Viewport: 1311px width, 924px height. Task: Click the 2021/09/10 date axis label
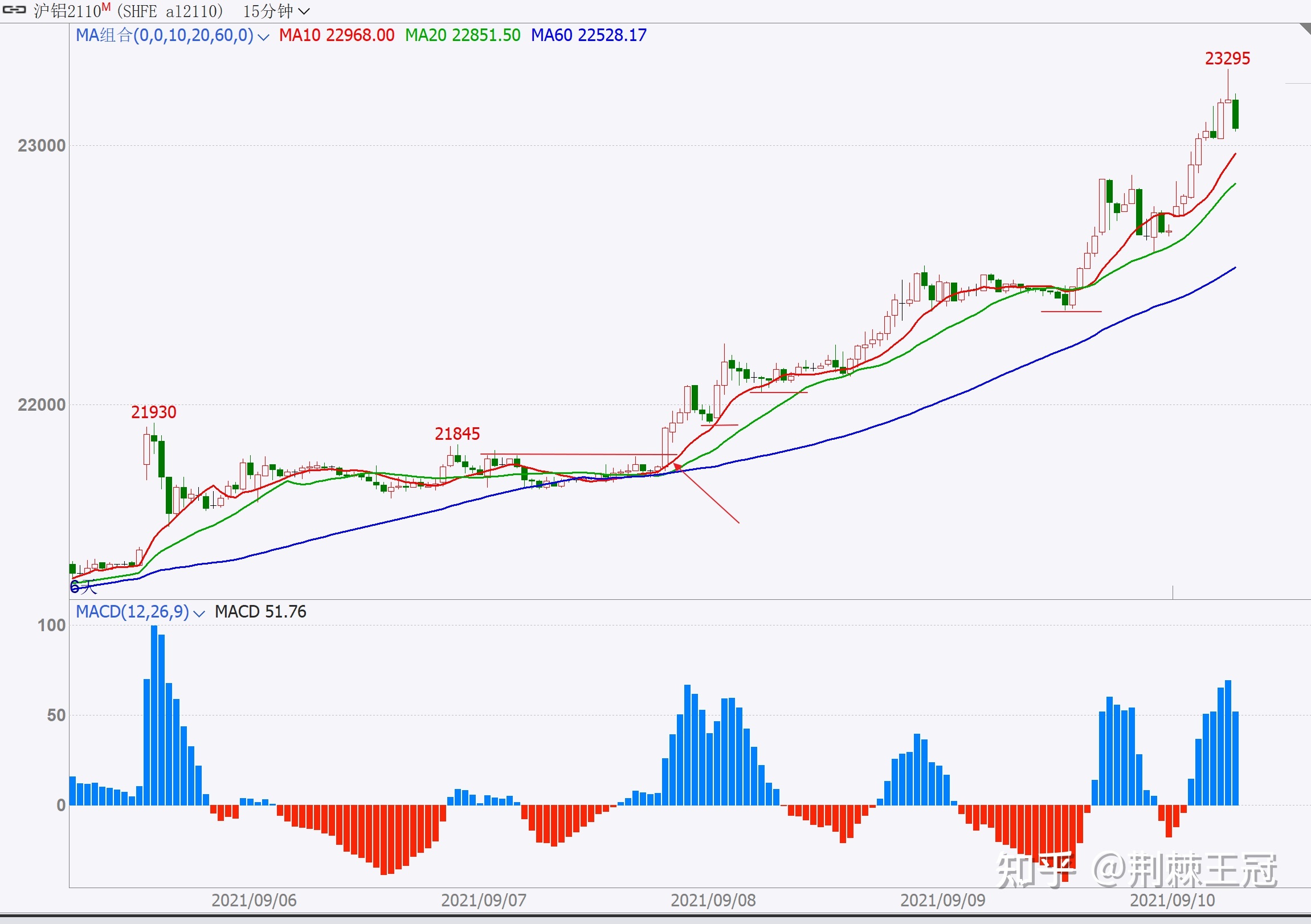pyautogui.click(x=1173, y=901)
